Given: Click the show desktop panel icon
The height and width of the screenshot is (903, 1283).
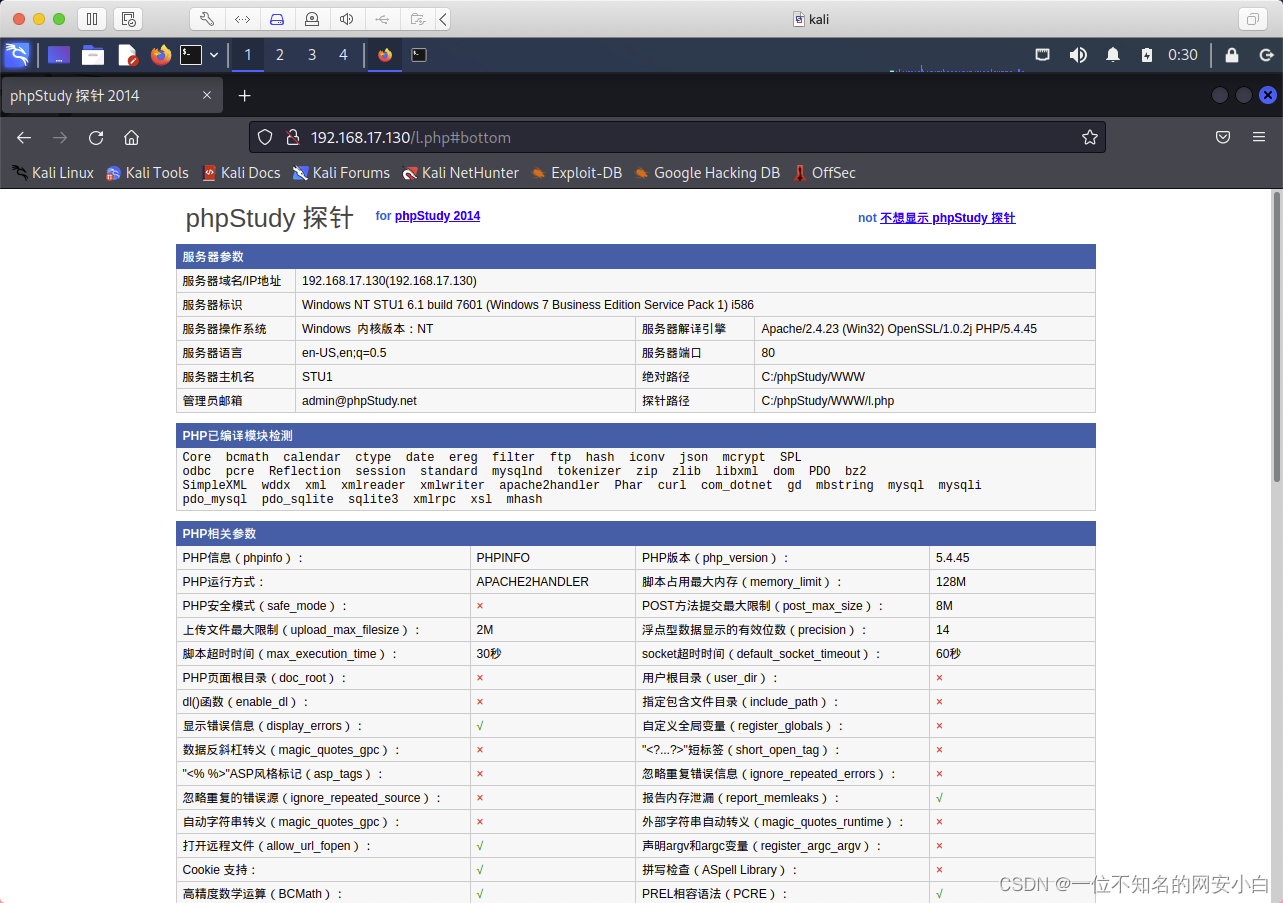Looking at the screenshot, I should pyautogui.click(x=59, y=55).
